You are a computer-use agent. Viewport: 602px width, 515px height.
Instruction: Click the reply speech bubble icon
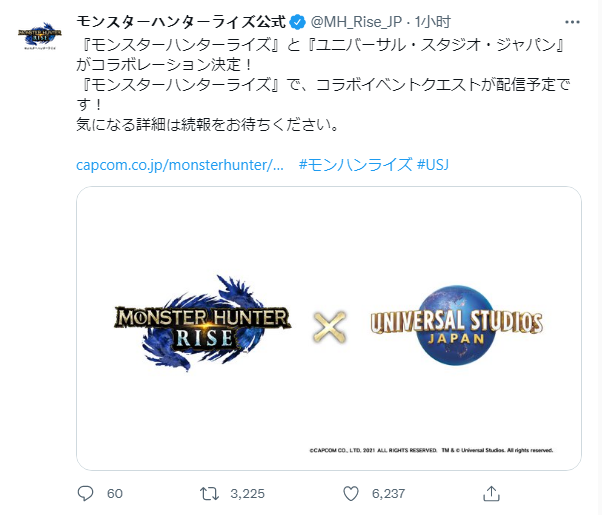point(85,493)
